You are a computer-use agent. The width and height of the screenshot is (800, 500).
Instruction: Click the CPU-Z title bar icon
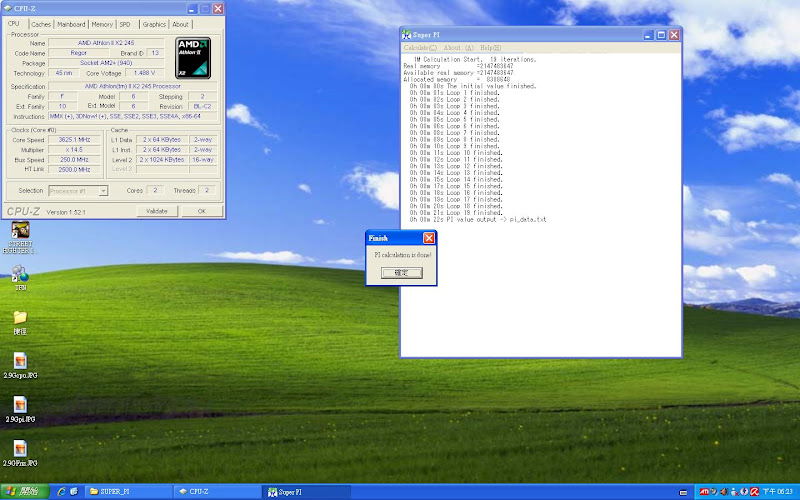[x=8, y=9]
